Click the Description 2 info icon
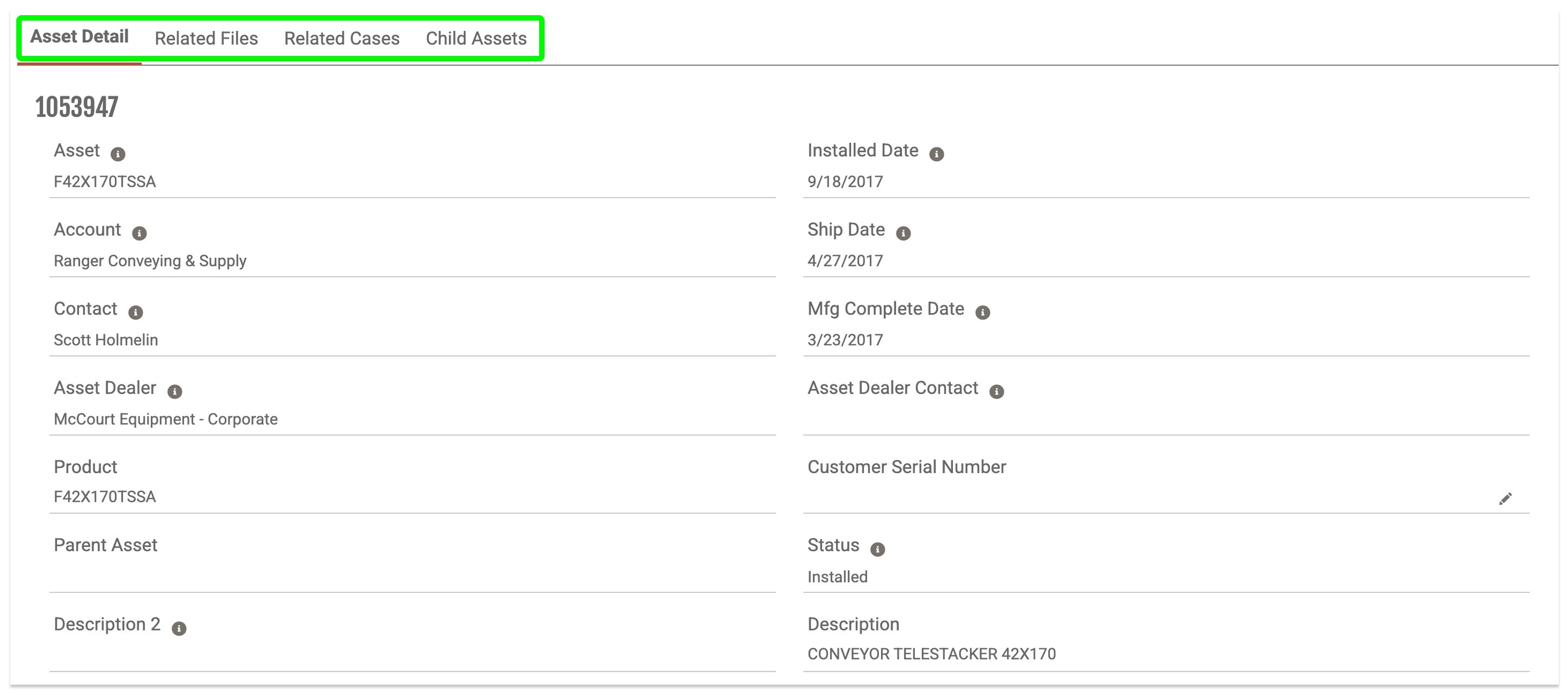 (179, 629)
